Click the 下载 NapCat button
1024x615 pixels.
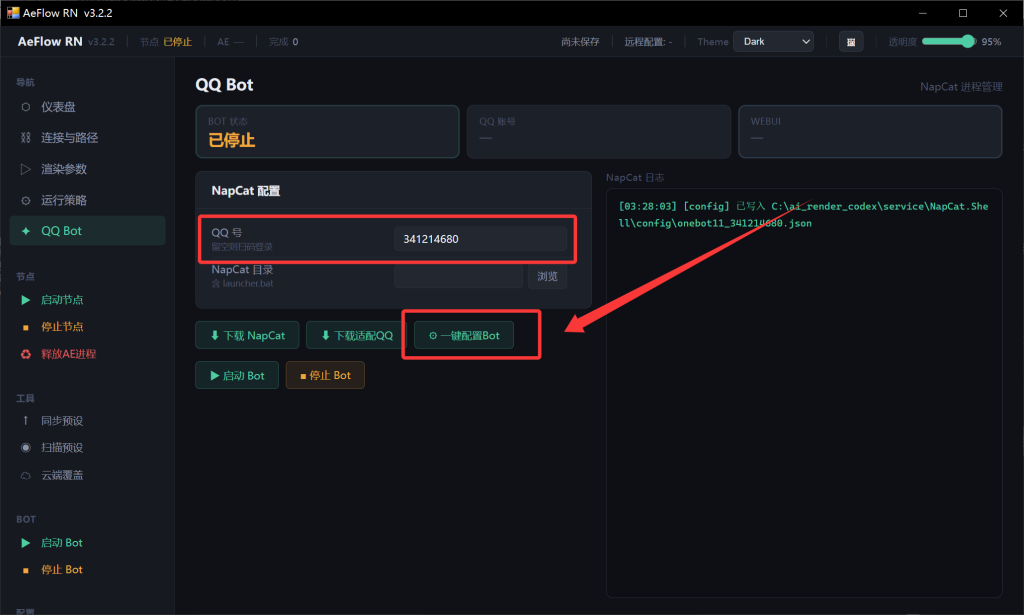(x=247, y=336)
